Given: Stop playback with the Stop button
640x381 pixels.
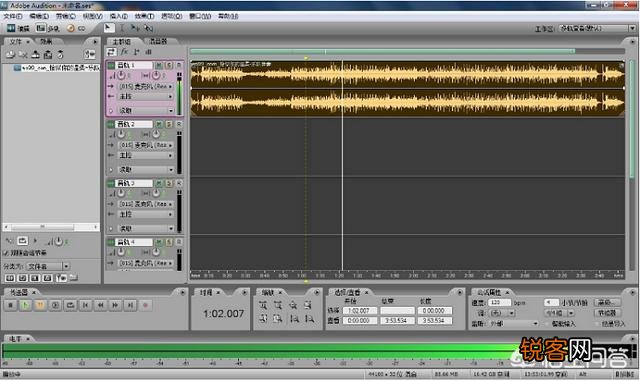Looking at the screenshot, I should click(x=11, y=305).
